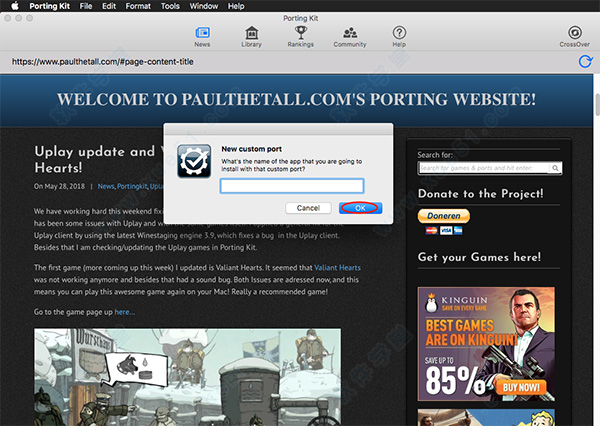Image resolution: width=600 pixels, height=426 pixels.
Task: Click the 'On May 28, 2018' date text
Action: pos(59,186)
